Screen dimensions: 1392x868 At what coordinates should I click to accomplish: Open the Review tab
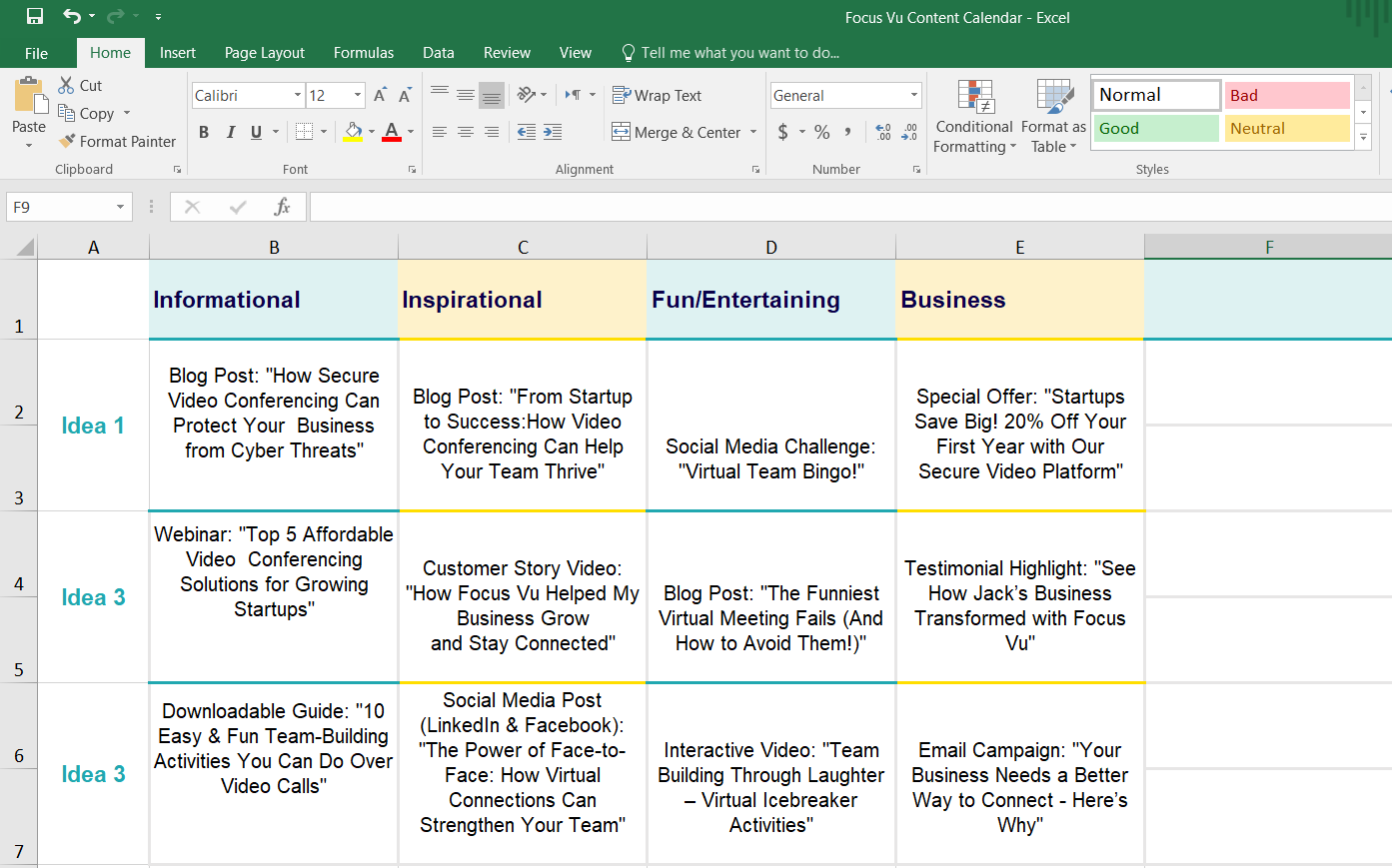(507, 53)
